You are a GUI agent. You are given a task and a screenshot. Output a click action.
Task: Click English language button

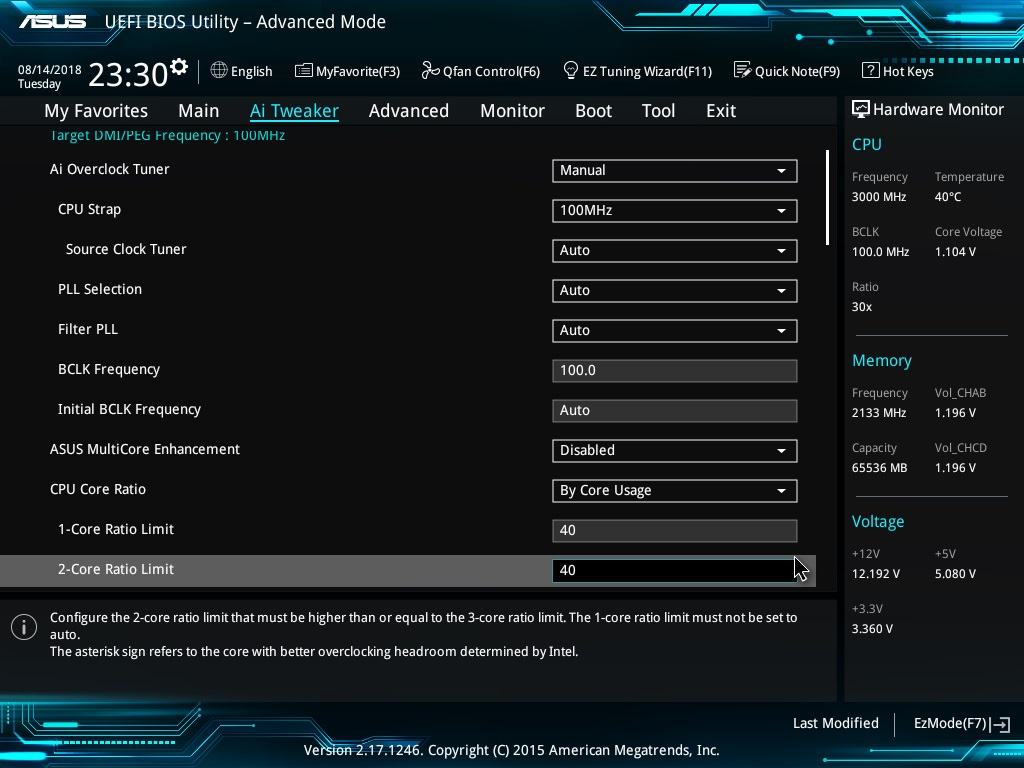(251, 71)
